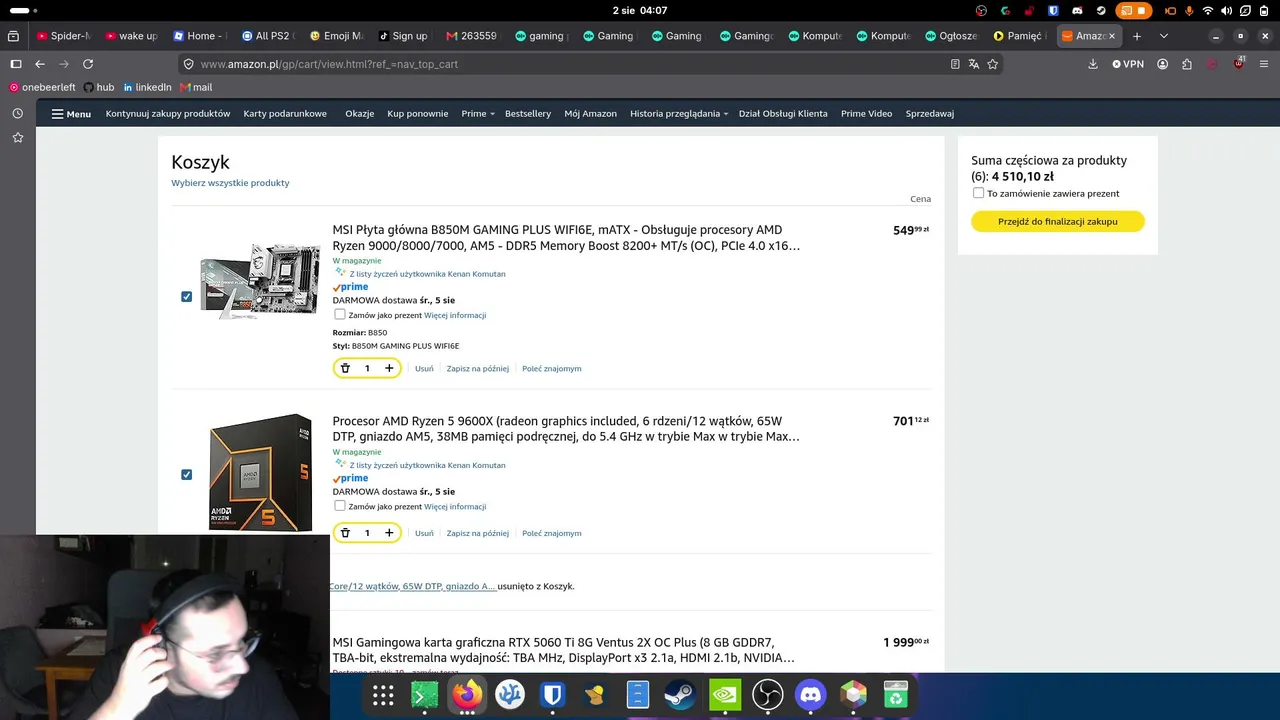This screenshot has width=1280, height=720.
Task: Open the VPN toolbar button
Action: tap(1128, 64)
